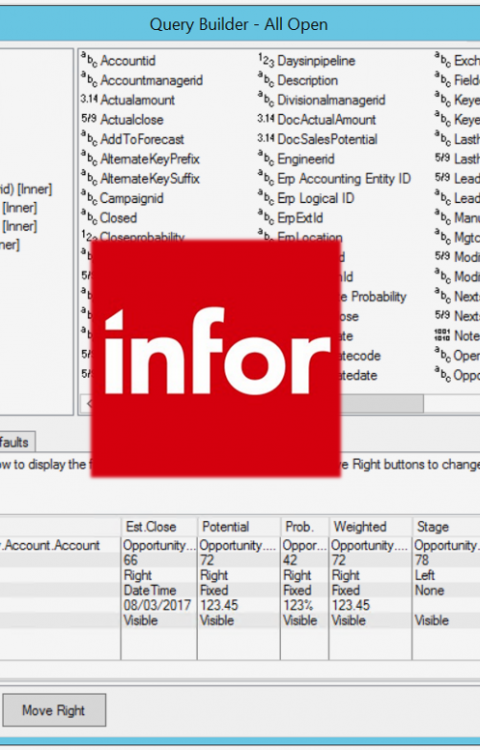Click width value 72 under Potential
The image size is (480, 750).
pos(207,560)
